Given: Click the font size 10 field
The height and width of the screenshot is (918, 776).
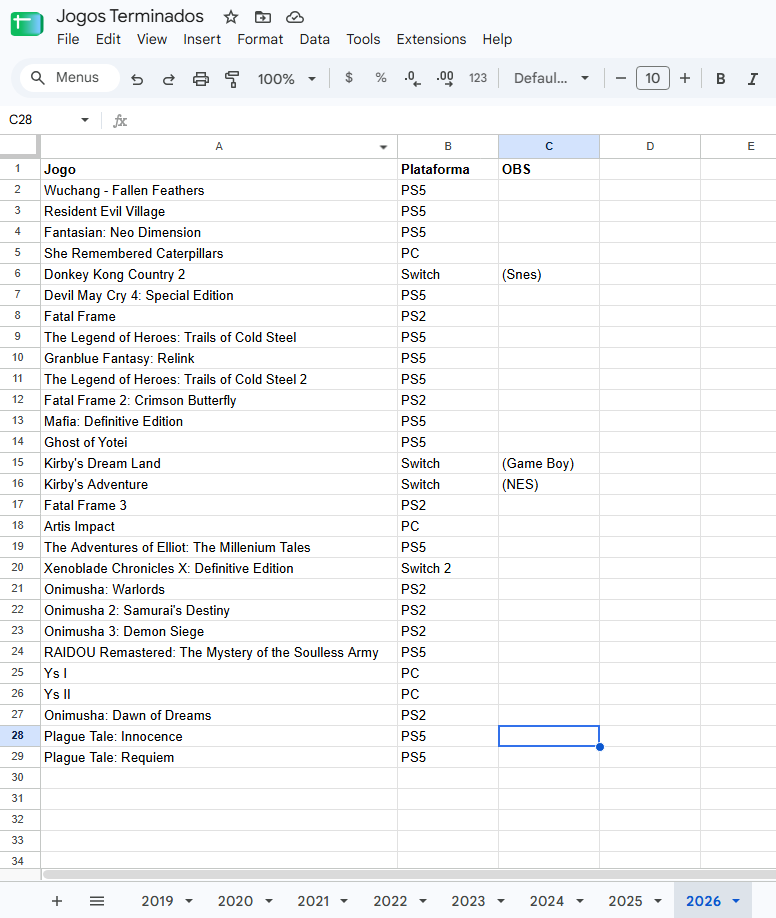Looking at the screenshot, I should [x=652, y=78].
